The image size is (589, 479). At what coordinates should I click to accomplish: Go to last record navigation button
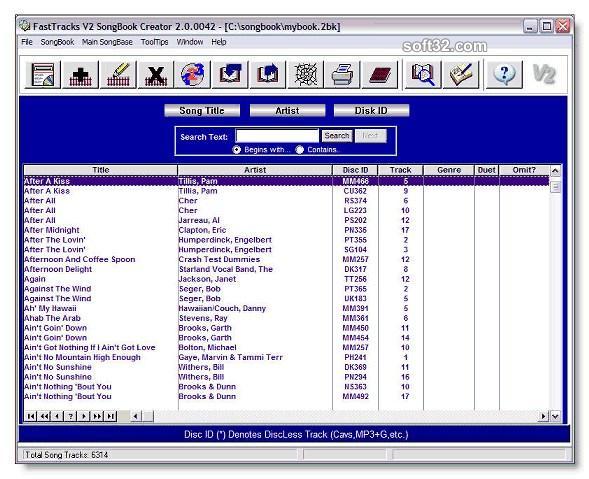pos(110,416)
